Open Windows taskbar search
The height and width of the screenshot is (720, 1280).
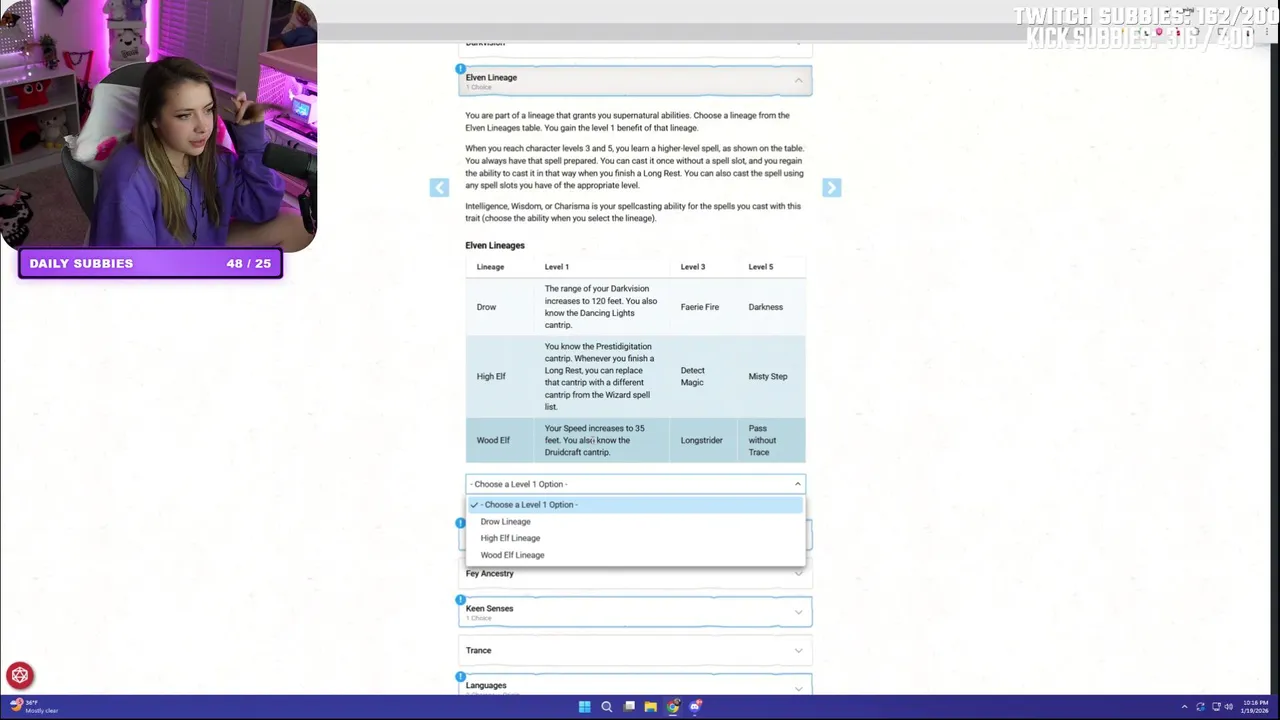(x=606, y=707)
